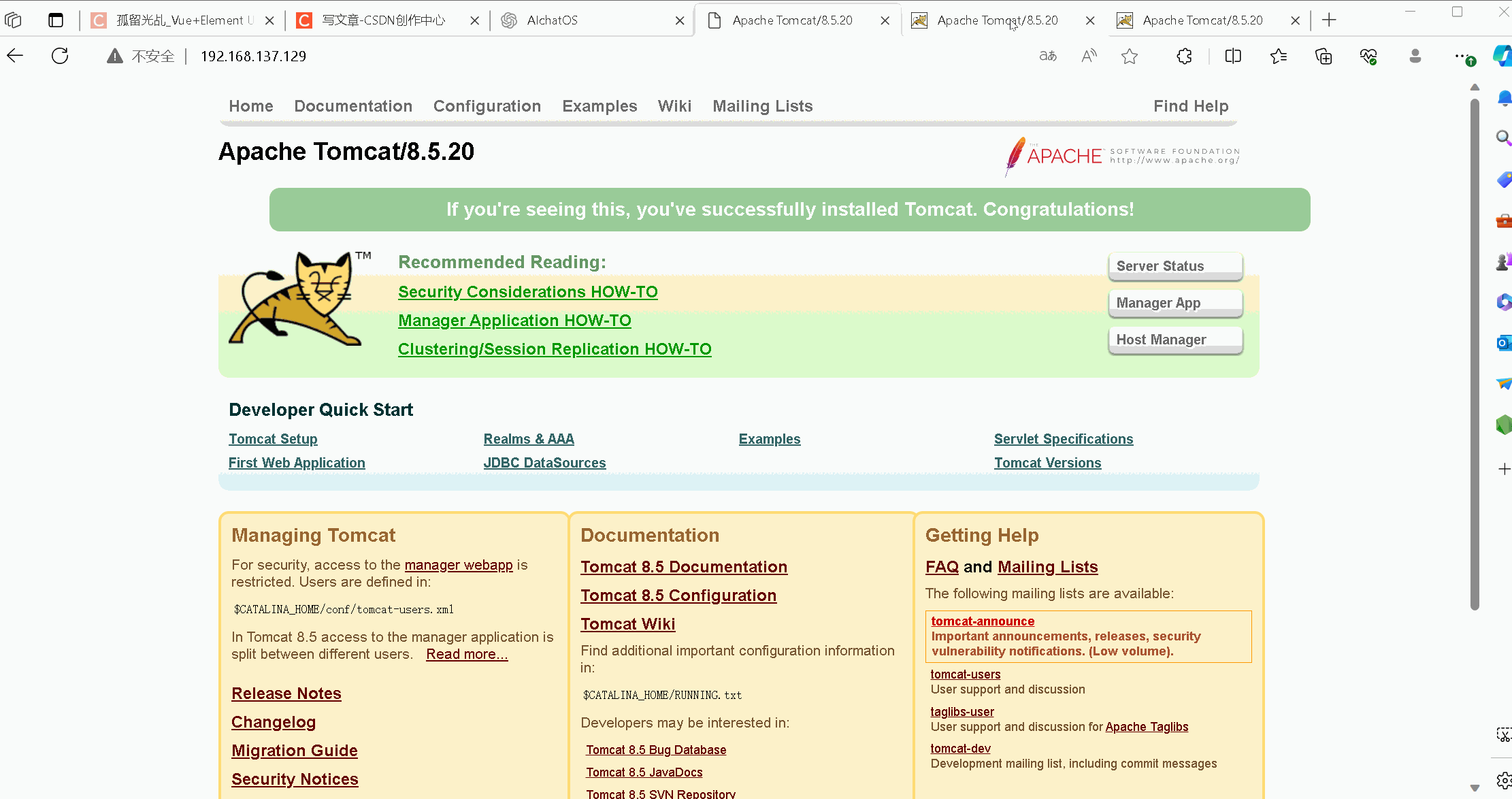1512x799 pixels.
Task: Click the browser favorites/bookmark icon
Action: (x=1130, y=56)
